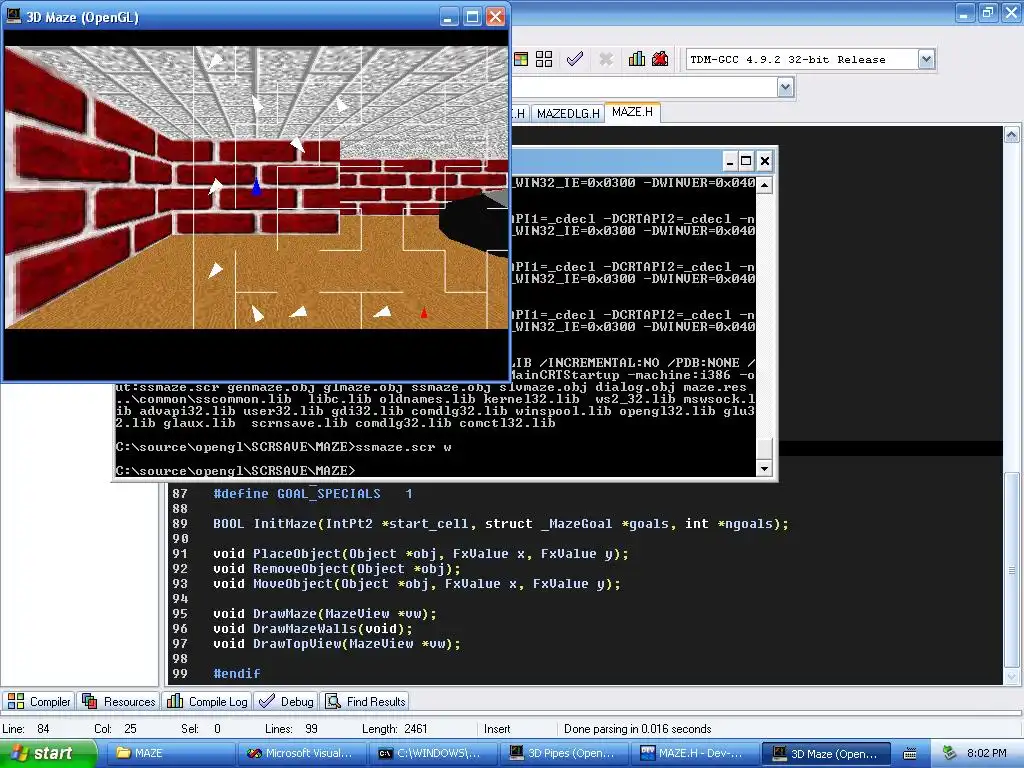Screen dimensions: 1024x768
Task: Click 'void DrawMazeWalls(void);' on line 96
Action: [313, 629]
